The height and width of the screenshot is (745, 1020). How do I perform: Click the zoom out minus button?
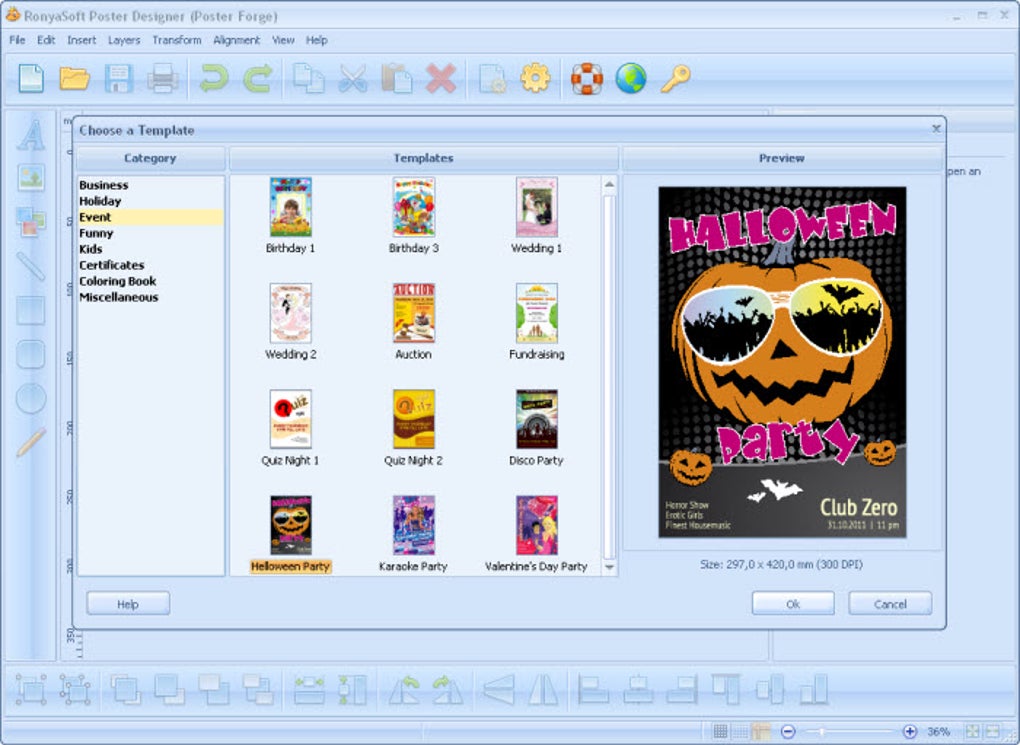click(788, 731)
